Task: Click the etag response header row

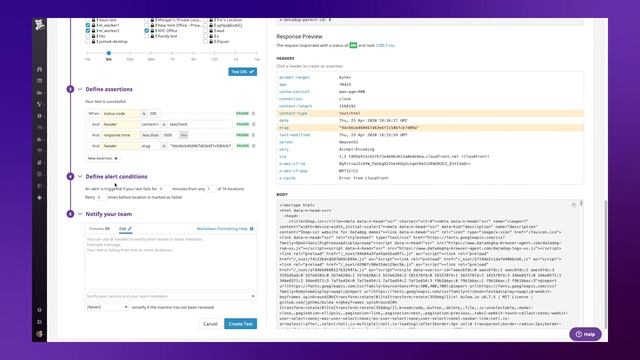Action: pos(430,128)
